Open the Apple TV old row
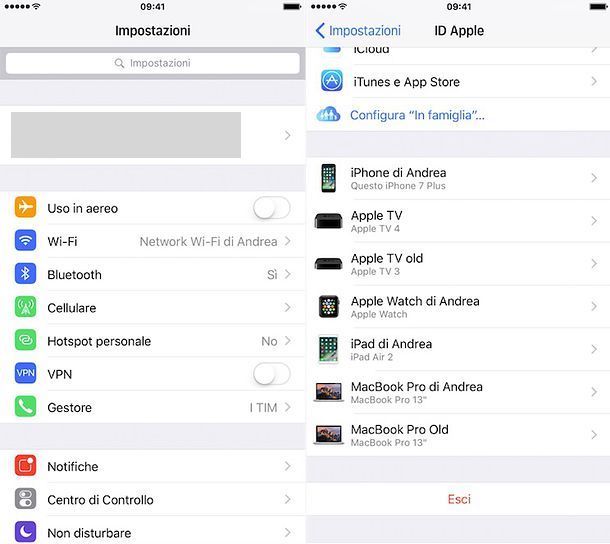 click(x=458, y=264)
